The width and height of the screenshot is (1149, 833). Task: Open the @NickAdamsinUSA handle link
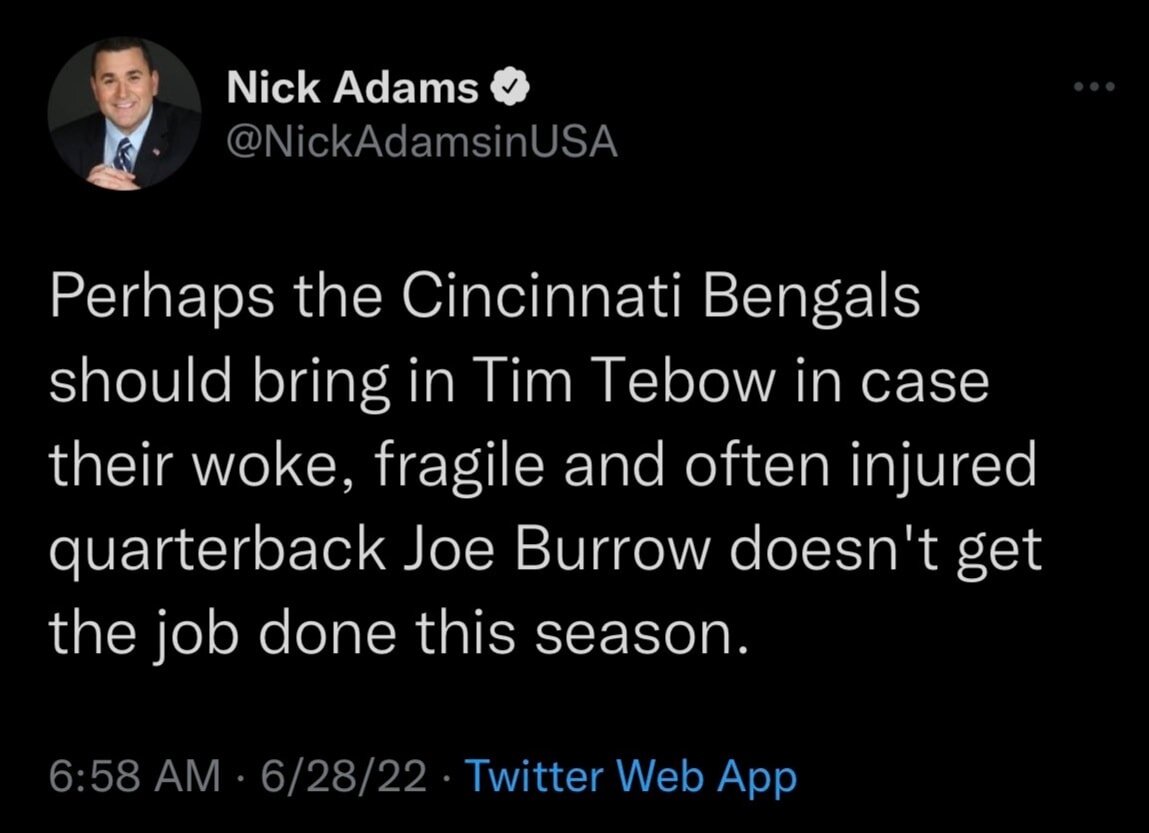pyautogui.click(x=423, y=144)
